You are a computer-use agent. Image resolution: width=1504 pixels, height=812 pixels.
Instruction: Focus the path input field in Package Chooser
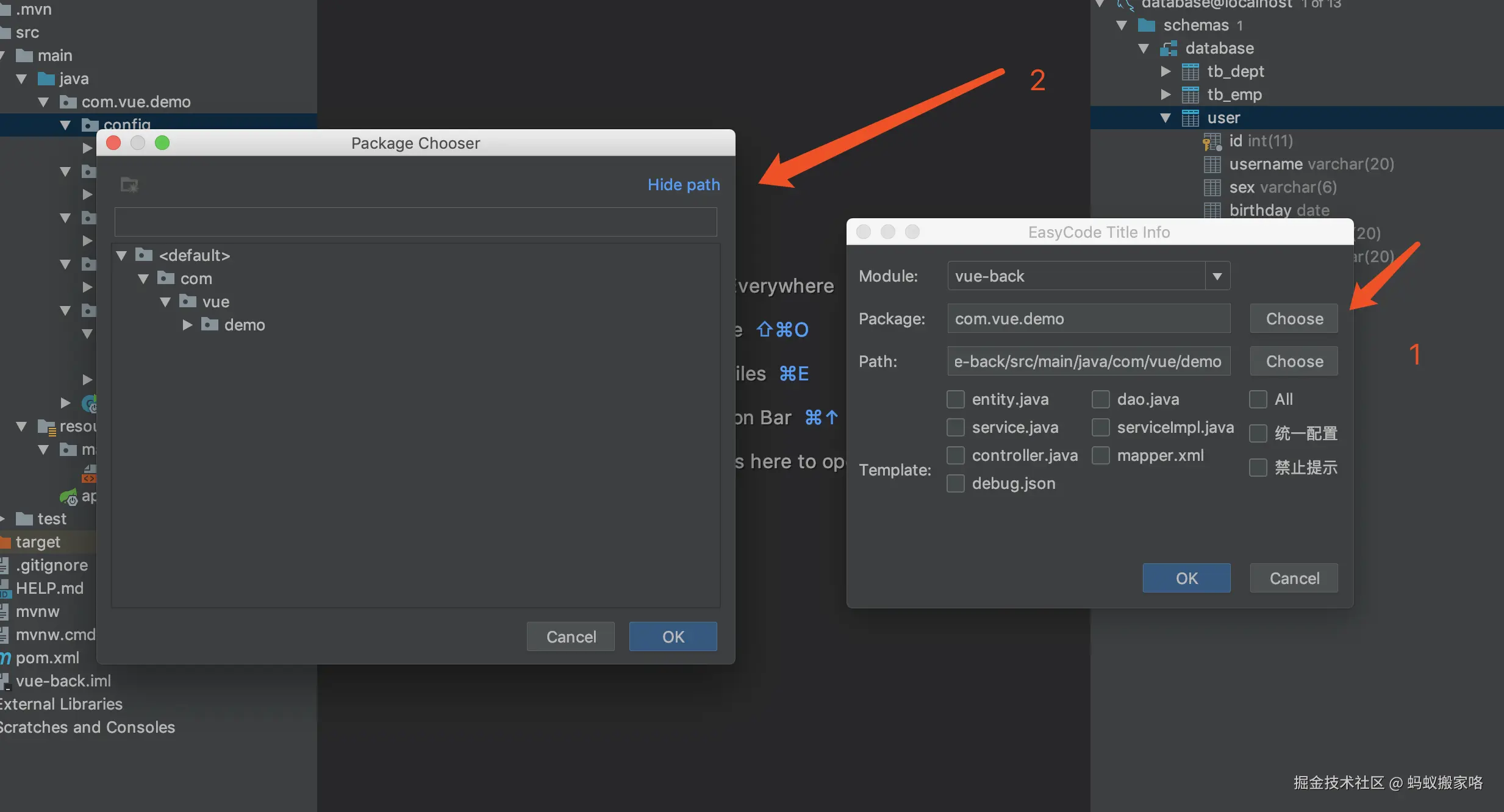click(x=416, y=222)
